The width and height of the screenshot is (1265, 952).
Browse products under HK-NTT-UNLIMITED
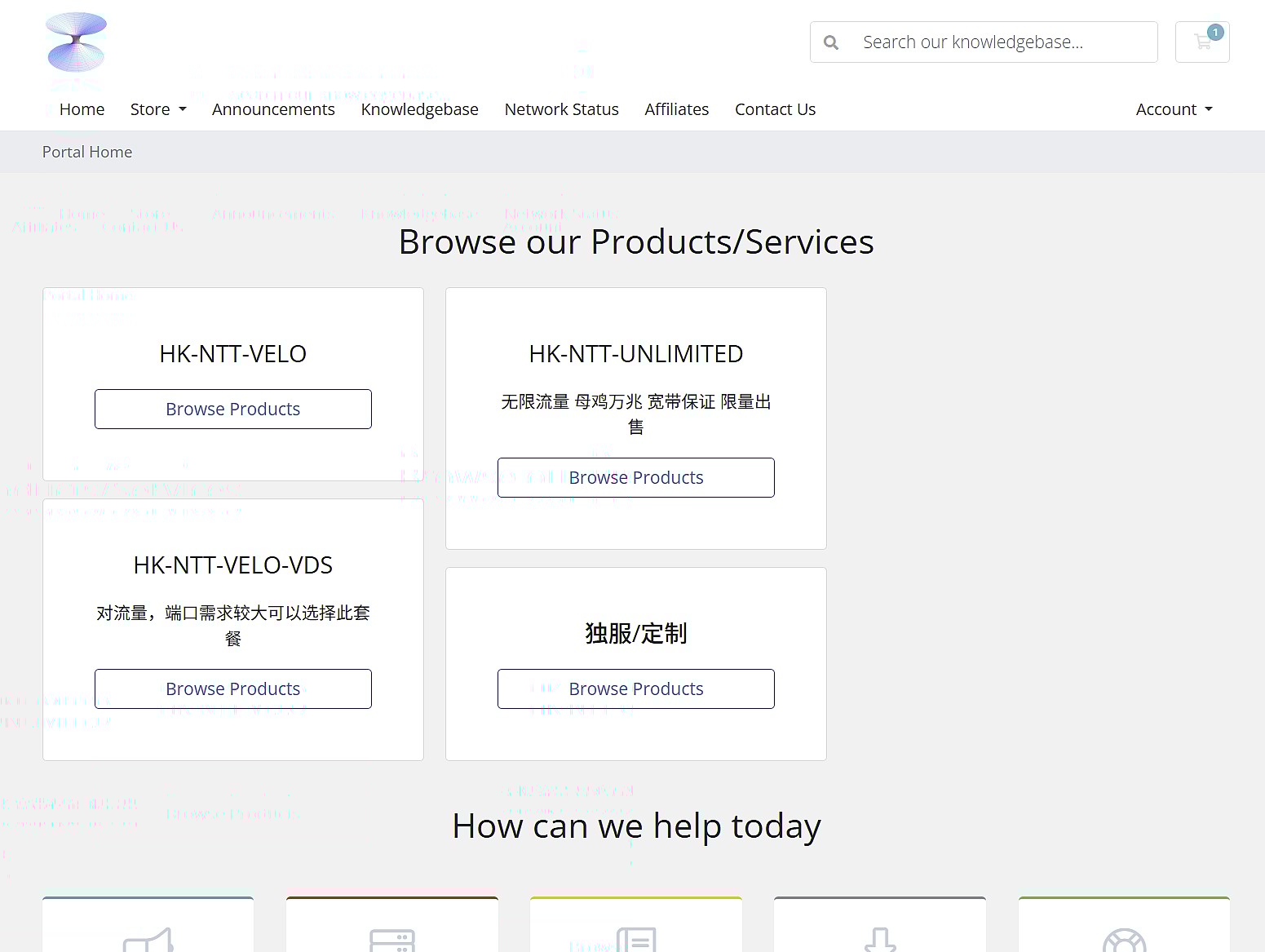pyautogui.click(x=635, y=477)
